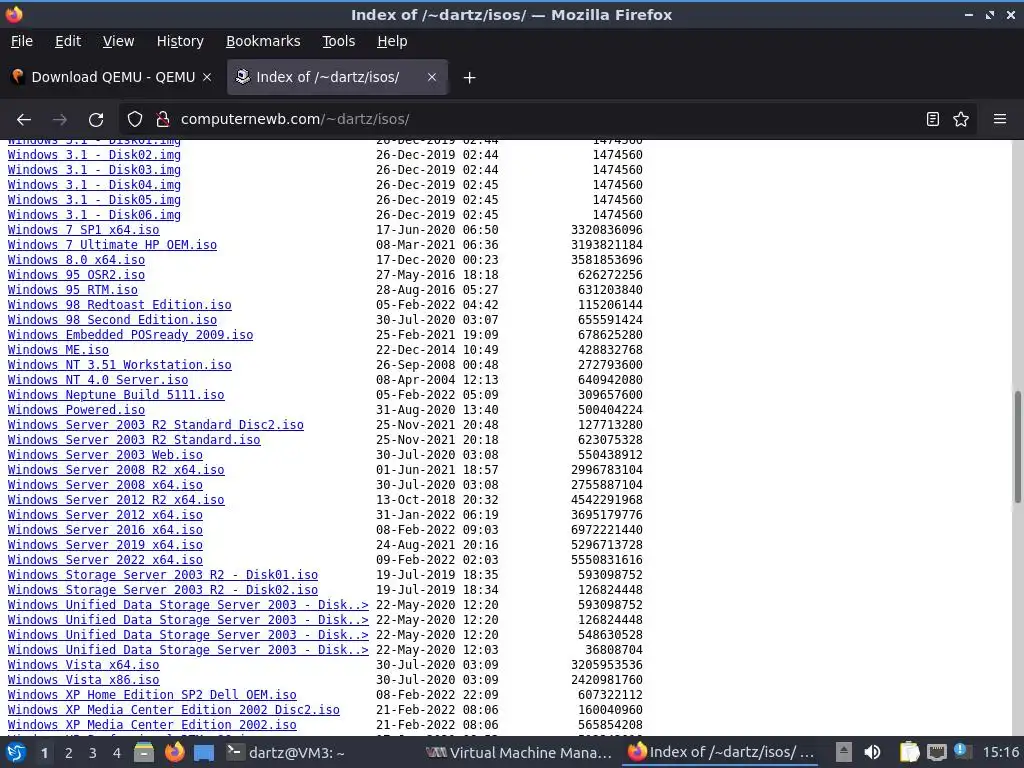1024x768 pixels.
Task: Open the View menu
Action: pos(118,41)
